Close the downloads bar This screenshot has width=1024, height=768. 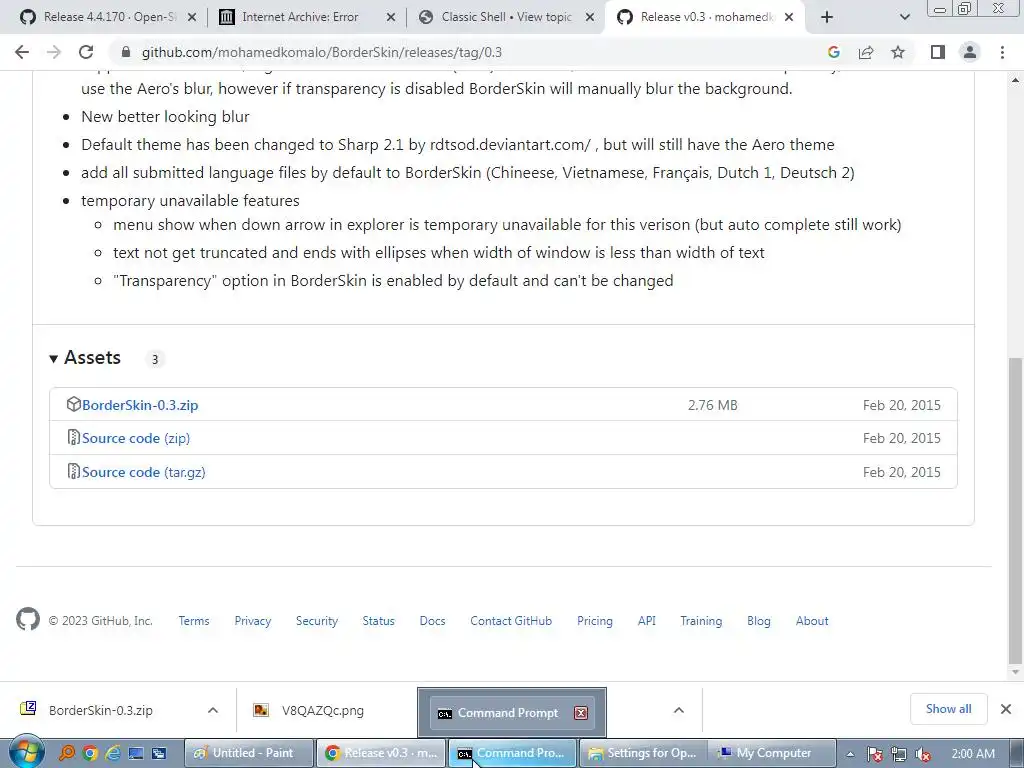[x=1006, y=709]
